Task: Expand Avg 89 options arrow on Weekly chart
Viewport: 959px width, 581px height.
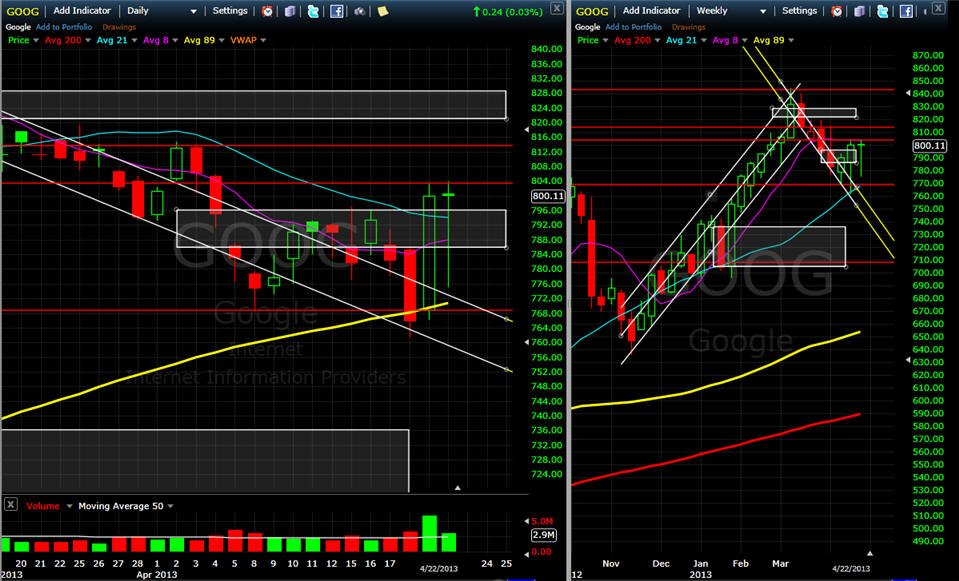Action: pos(791,40)
